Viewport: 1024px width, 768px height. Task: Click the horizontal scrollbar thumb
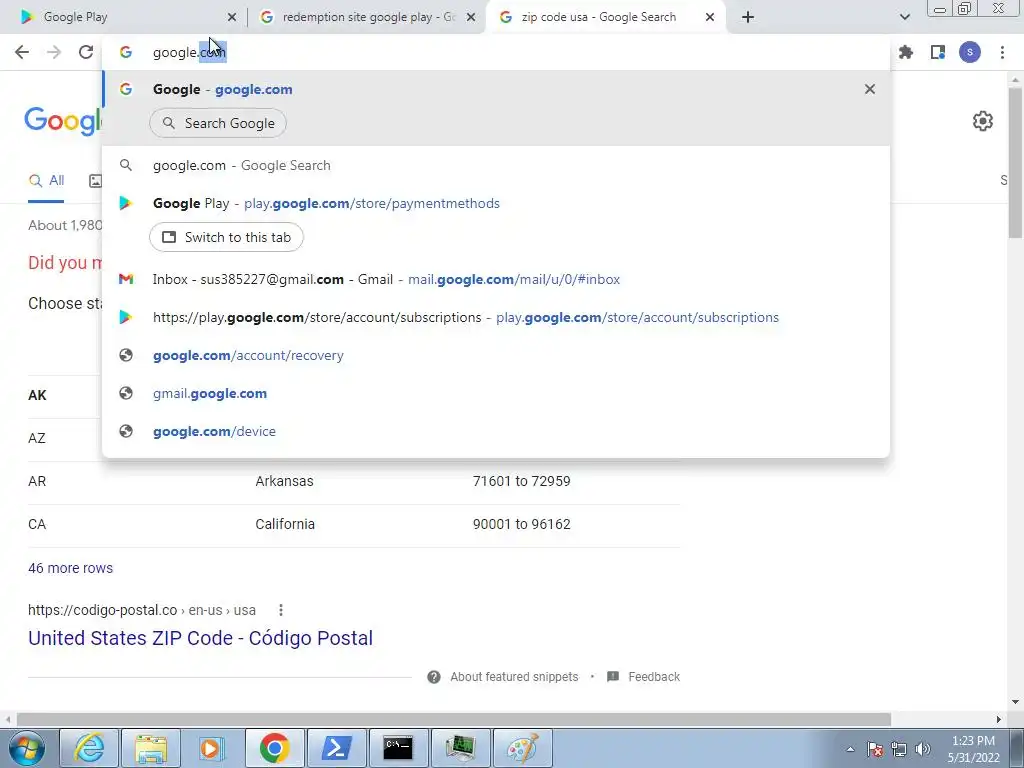453,719
